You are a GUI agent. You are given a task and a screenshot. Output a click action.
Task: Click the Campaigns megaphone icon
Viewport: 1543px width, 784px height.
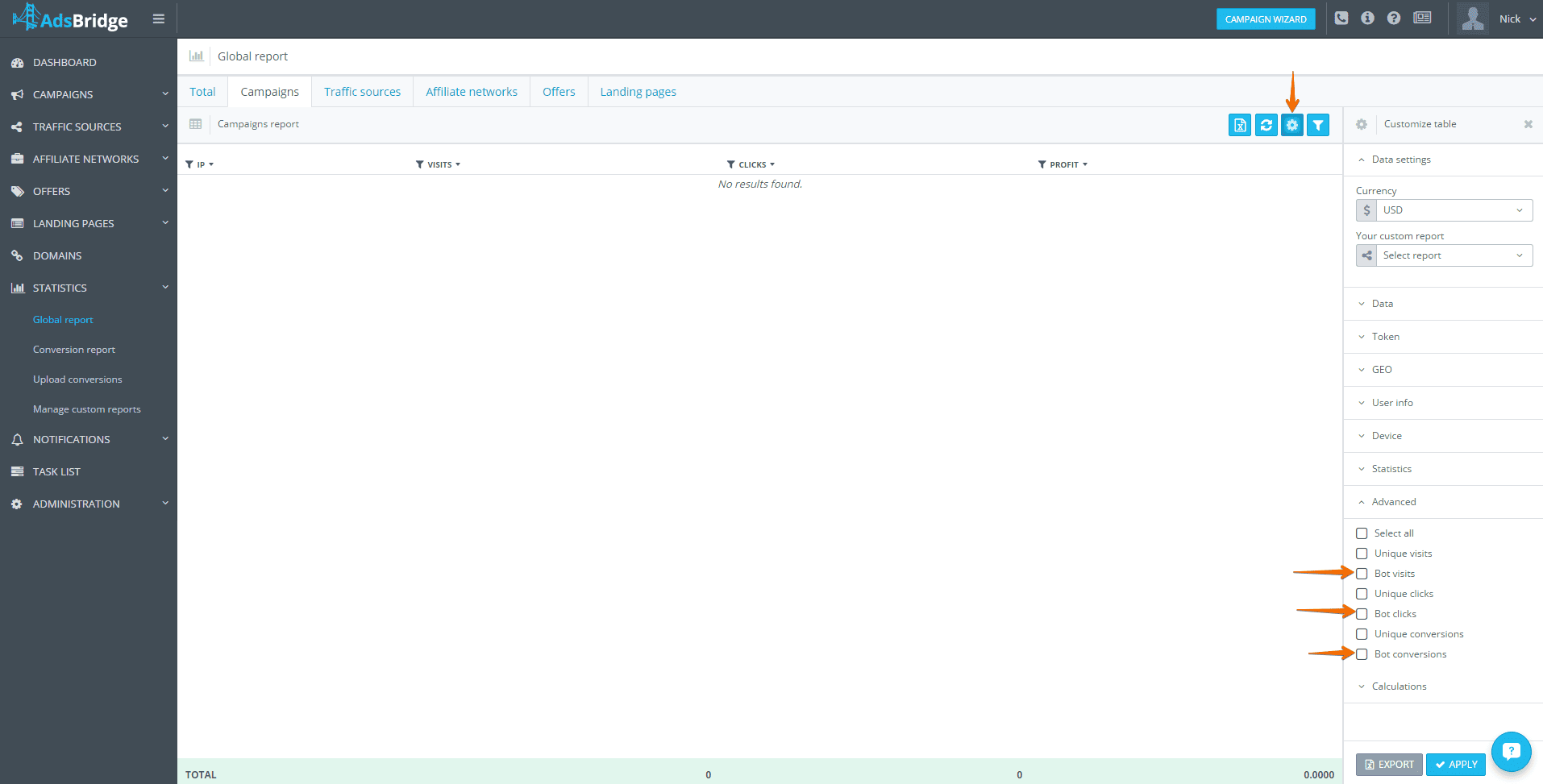pos(17,95)
